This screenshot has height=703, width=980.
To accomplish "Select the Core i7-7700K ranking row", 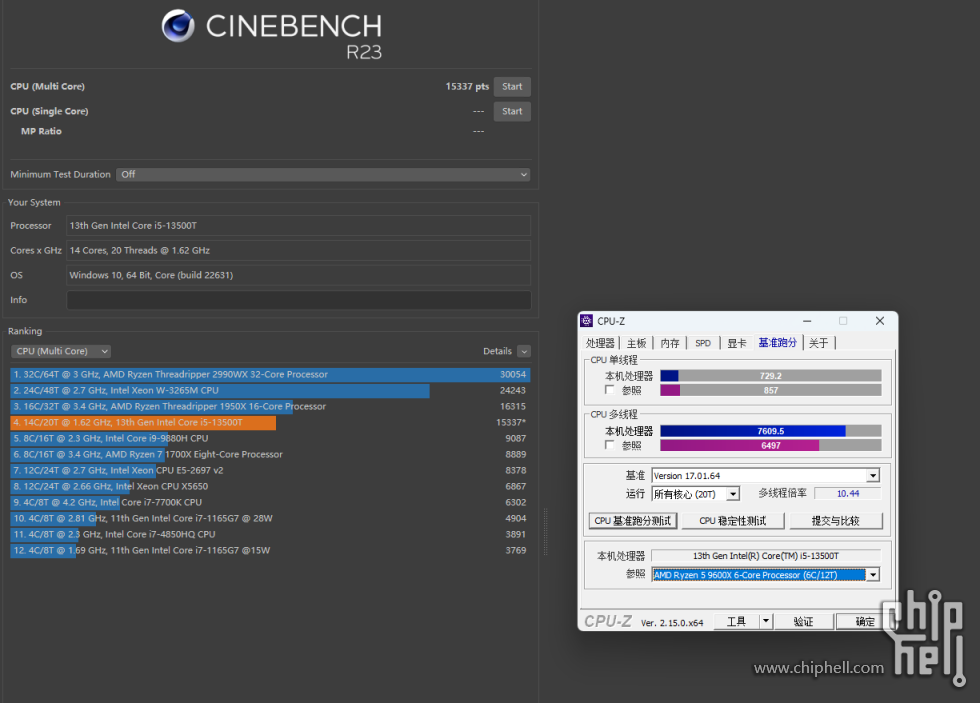I will tap(270, 502).
